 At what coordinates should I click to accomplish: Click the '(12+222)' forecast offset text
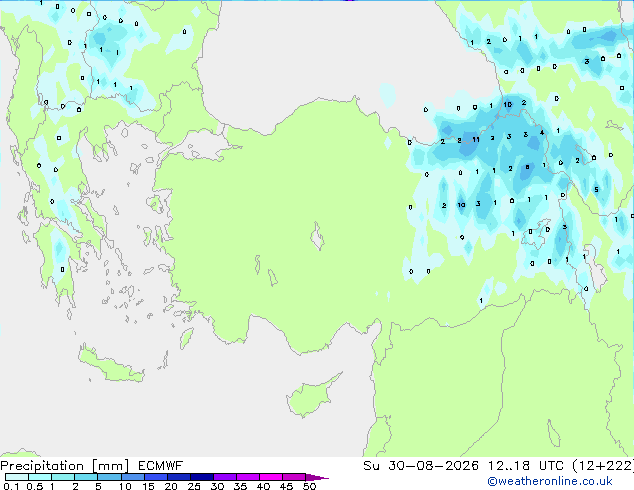pos(603,466)
